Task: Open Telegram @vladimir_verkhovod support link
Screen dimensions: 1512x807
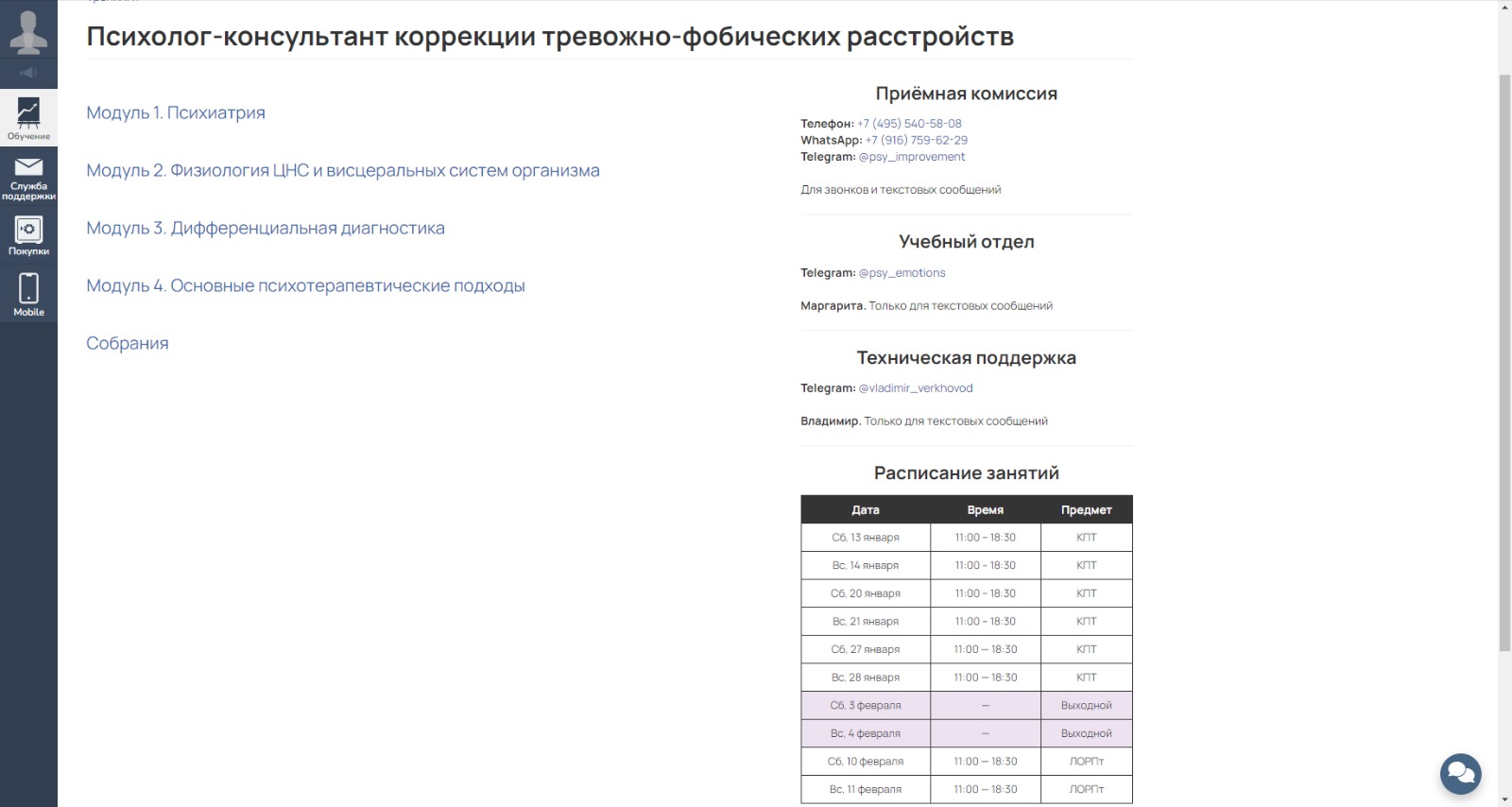Action: 915,388
